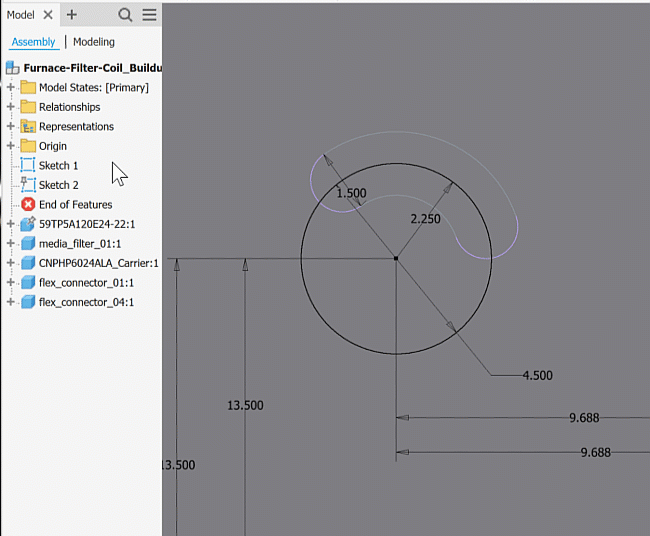
Task: Click the Relationships folder icon
Action: (x=28, y=107)
